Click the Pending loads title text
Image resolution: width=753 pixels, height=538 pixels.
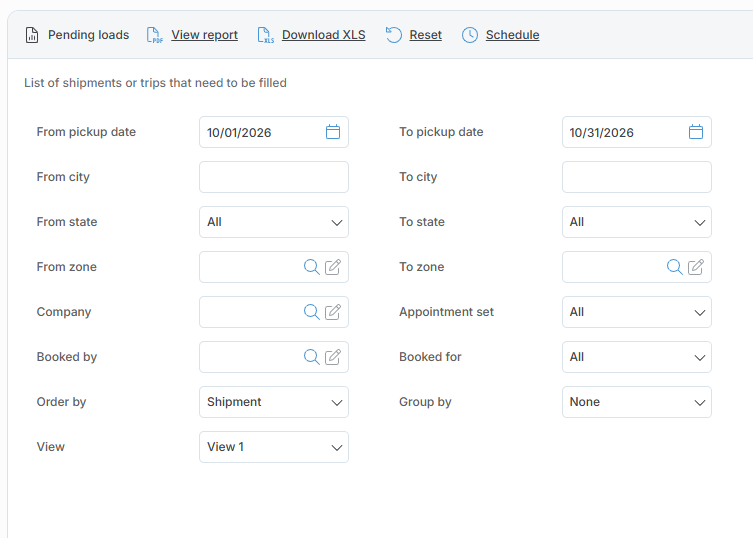coord(88,35)
